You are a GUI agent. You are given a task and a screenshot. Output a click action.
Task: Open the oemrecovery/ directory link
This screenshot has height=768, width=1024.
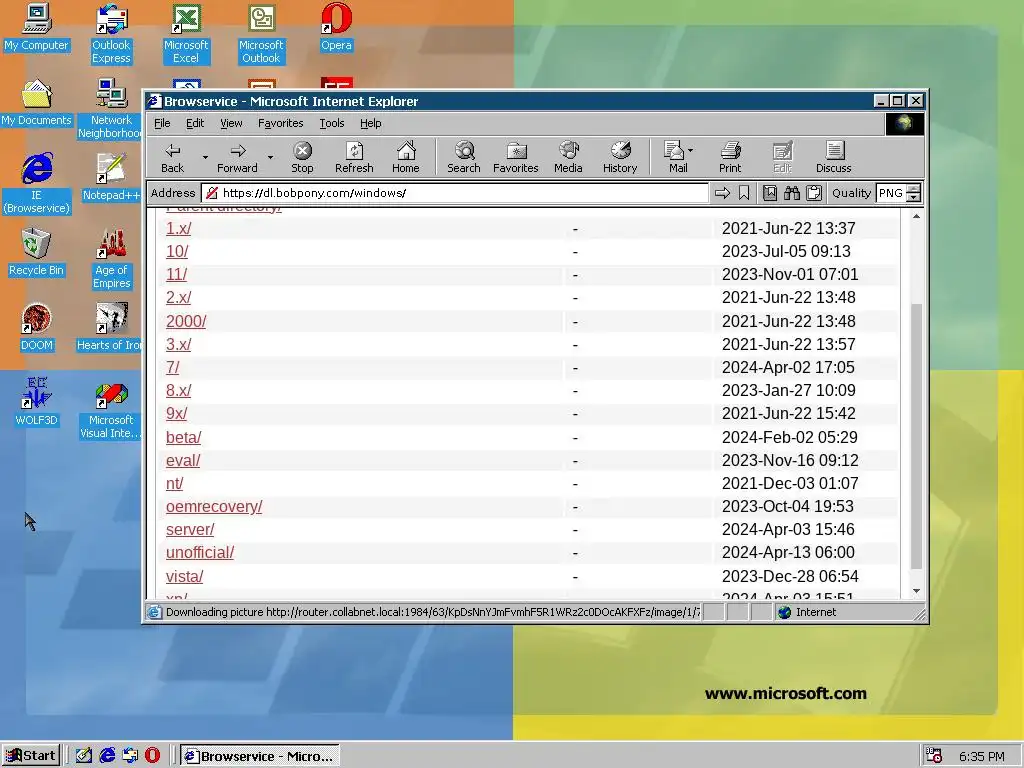(x=214, y=506)
